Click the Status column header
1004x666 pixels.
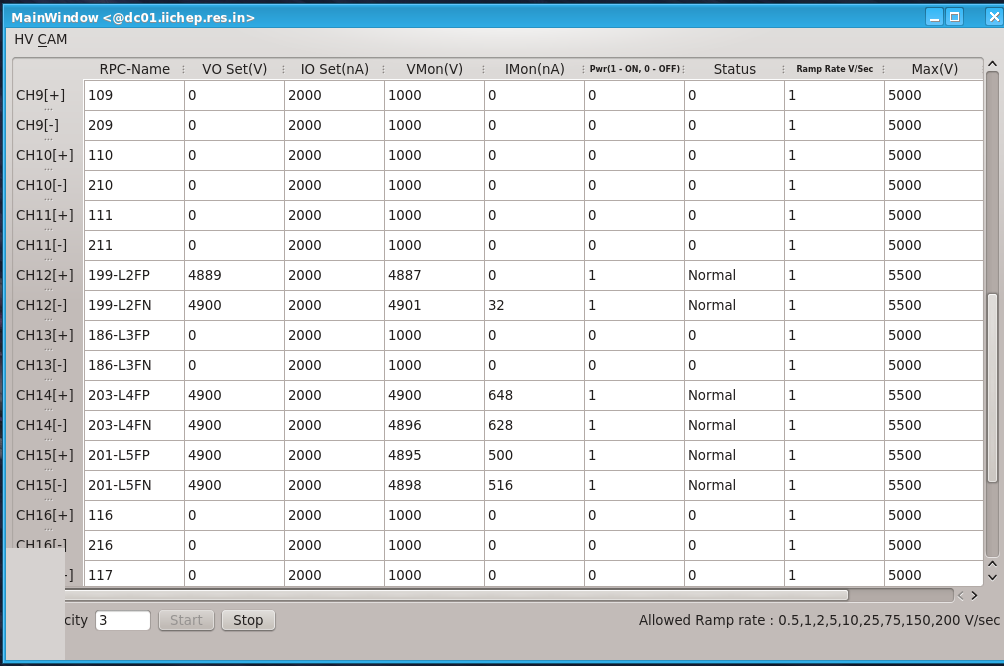pos(734,69)
